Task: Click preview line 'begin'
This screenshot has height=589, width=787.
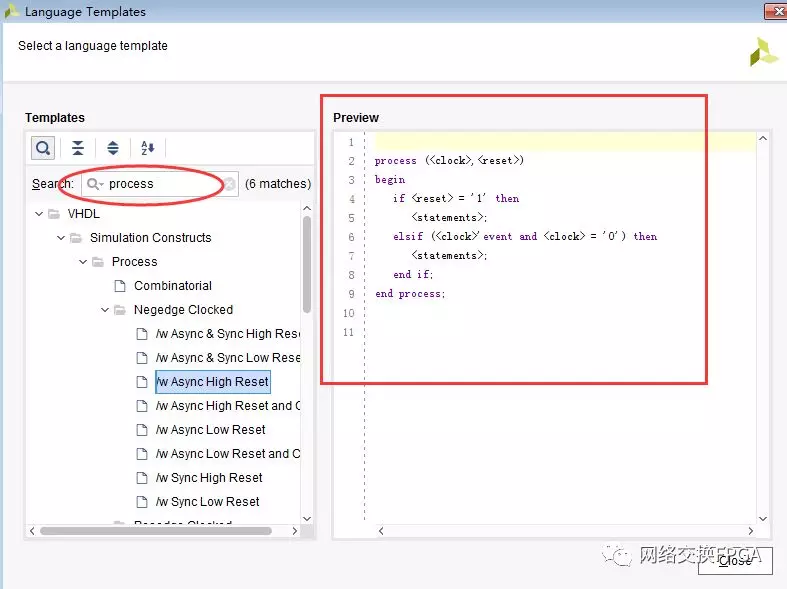Action: [x=390, y=180]
